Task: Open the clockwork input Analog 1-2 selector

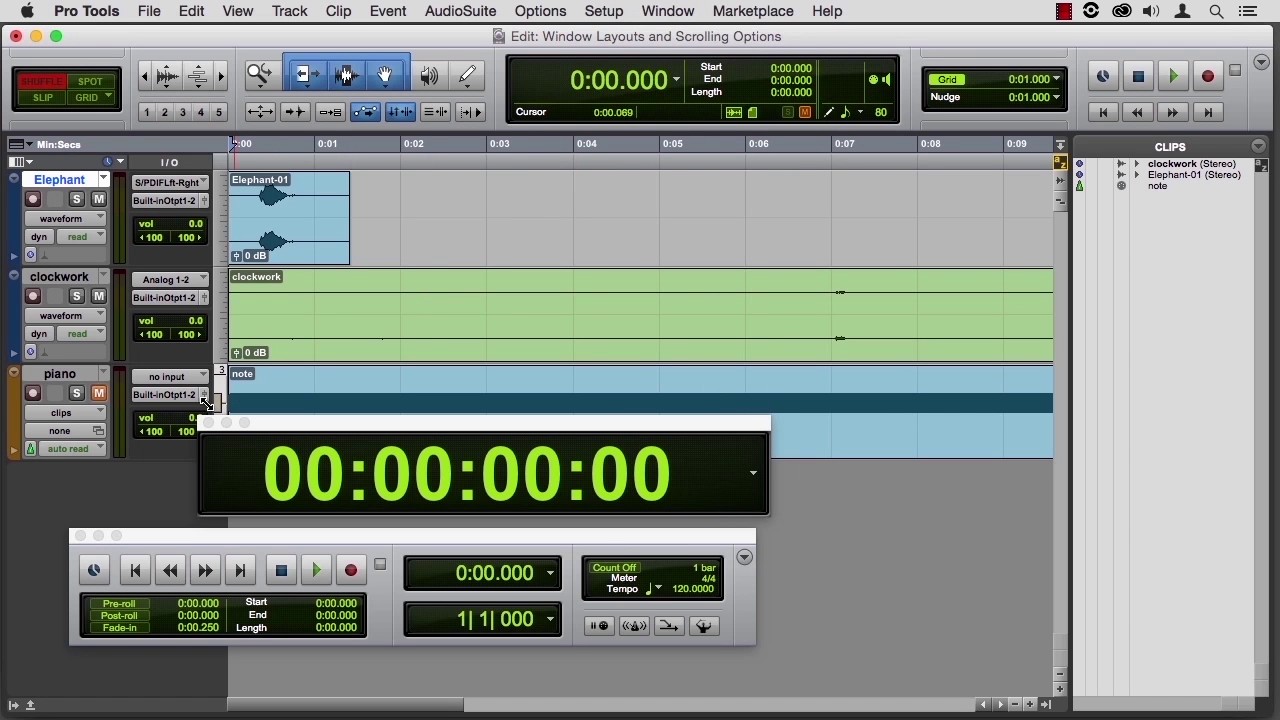Action: (x=170, y=279)
